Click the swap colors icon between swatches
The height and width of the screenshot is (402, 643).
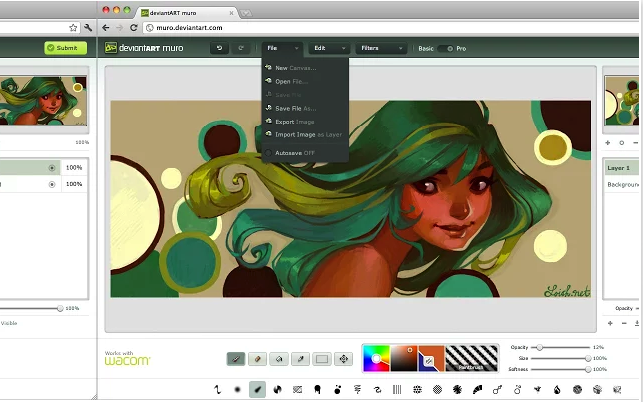[x=428, y=361]
